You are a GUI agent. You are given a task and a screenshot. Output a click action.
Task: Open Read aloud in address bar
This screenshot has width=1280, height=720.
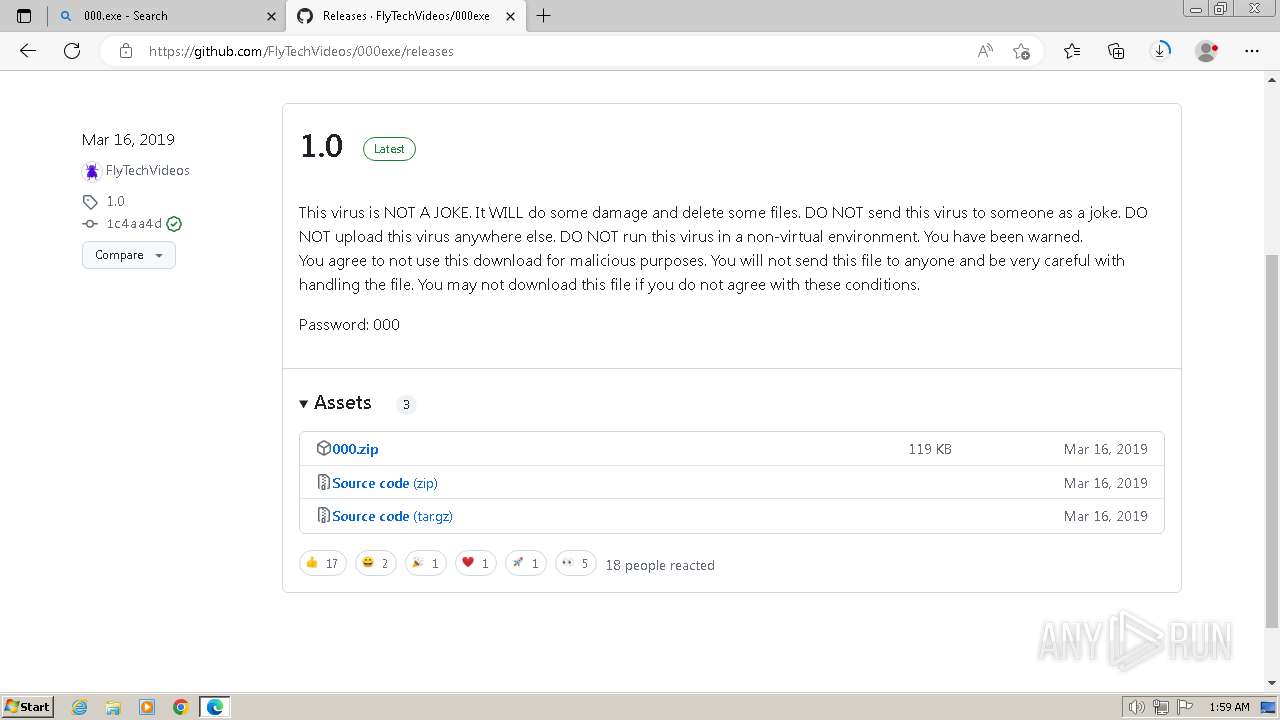pos(985,51)
